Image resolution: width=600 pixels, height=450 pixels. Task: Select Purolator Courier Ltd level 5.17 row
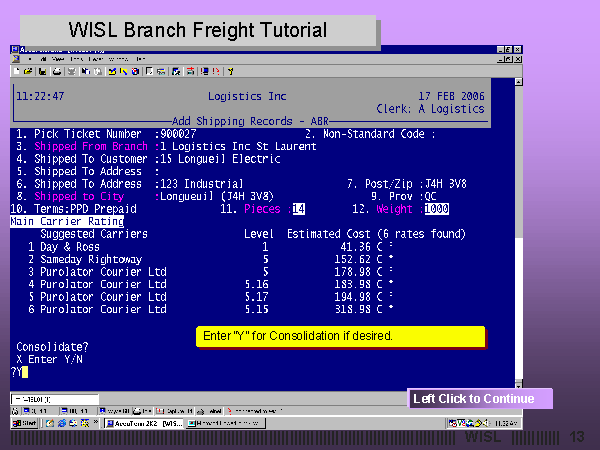pos(210,297)
